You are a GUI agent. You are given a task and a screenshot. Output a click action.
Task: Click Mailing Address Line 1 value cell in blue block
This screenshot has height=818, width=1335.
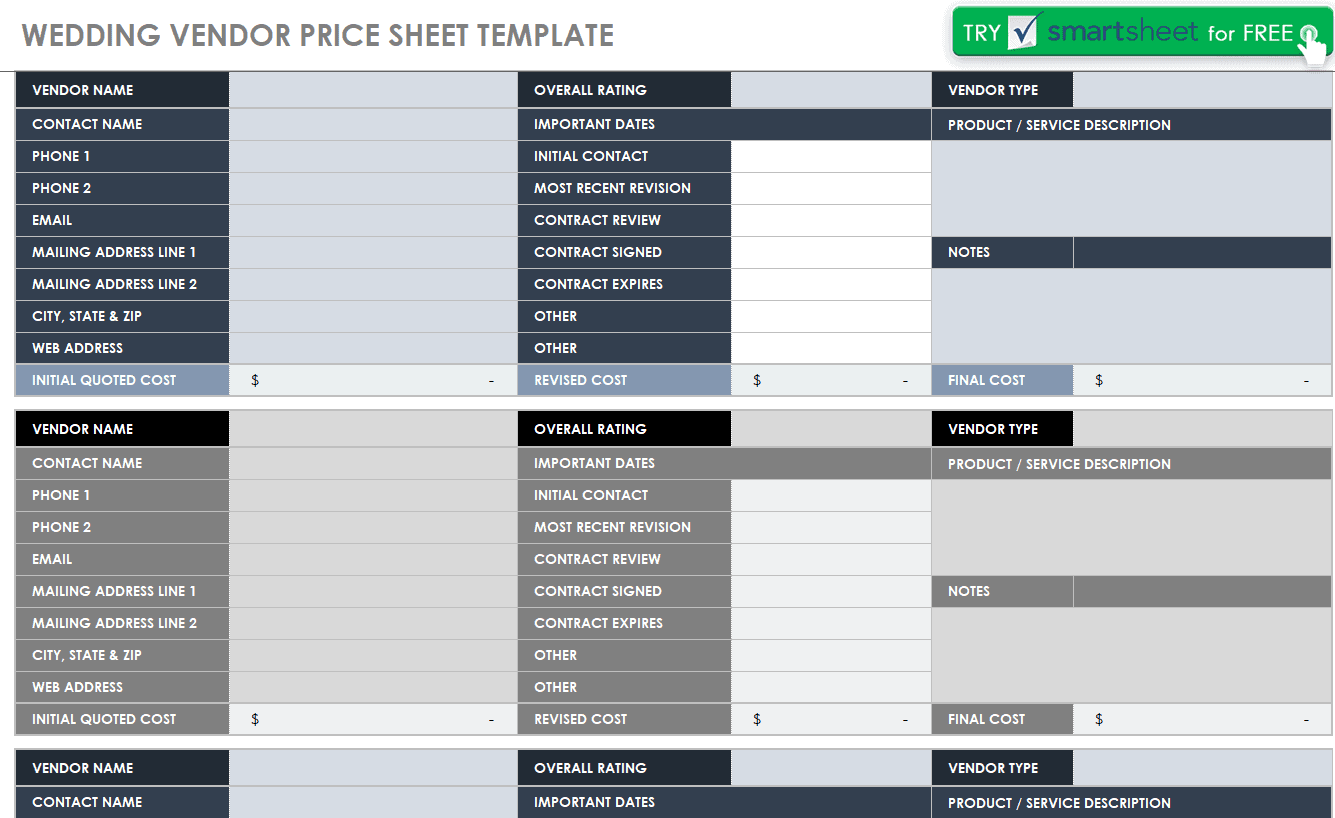click(x=373, y=252)
